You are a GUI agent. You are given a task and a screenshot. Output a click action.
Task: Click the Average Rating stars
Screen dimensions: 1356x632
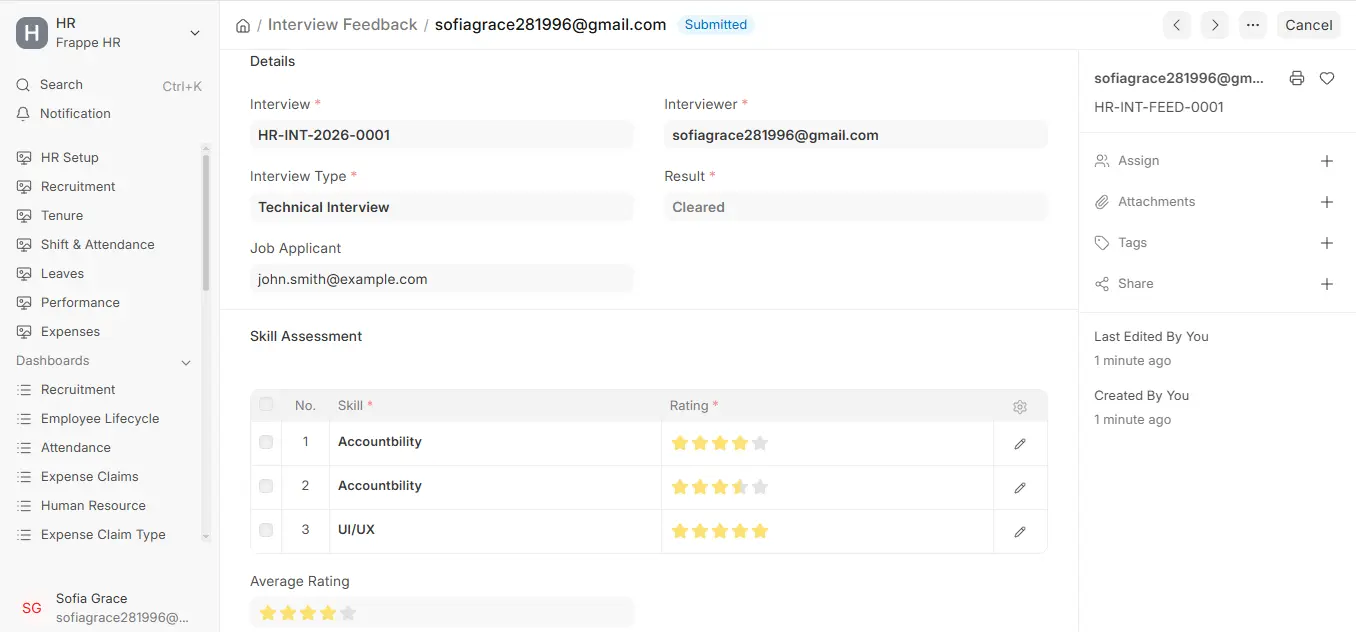click(x=307, y=613)
